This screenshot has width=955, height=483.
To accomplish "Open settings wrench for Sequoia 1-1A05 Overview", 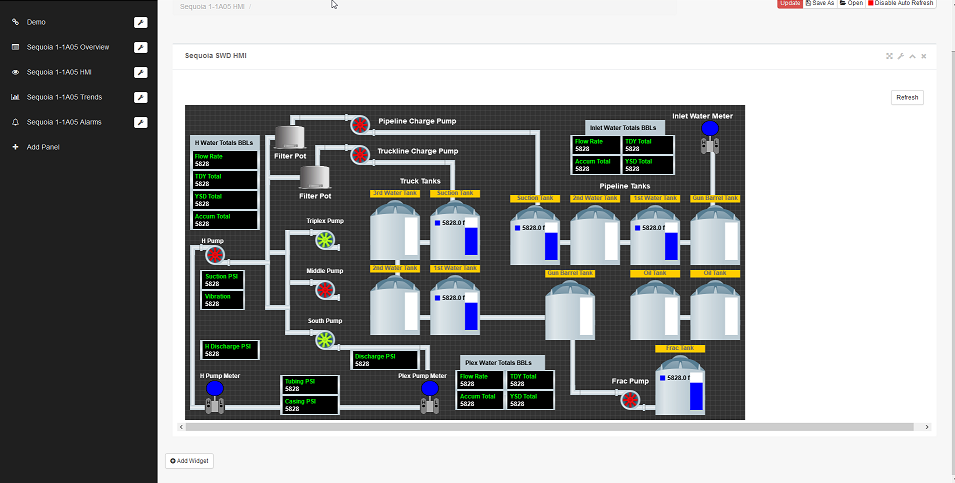I will 141,47.
